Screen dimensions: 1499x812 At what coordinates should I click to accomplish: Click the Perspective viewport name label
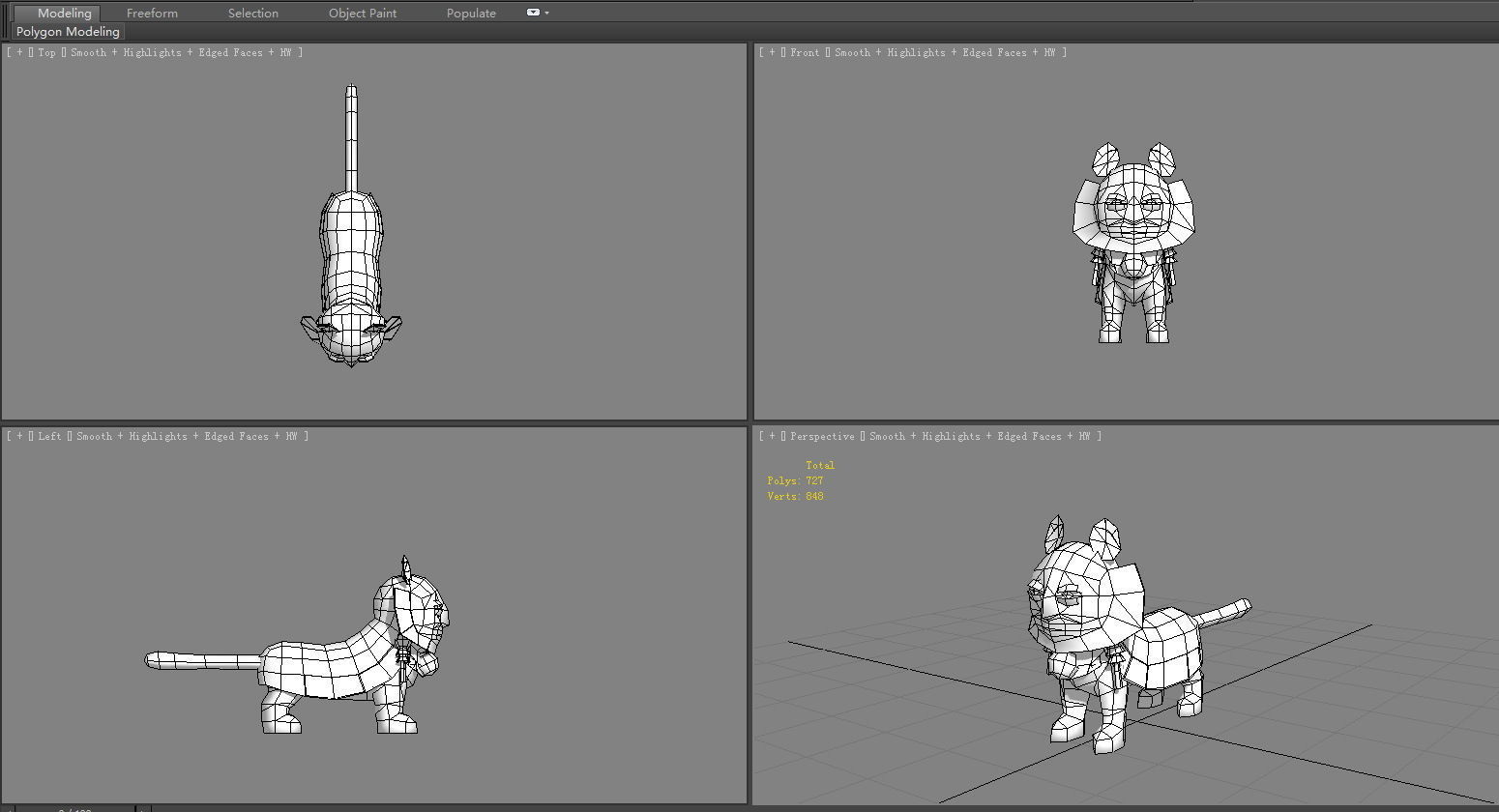click(x=822, y=436)
